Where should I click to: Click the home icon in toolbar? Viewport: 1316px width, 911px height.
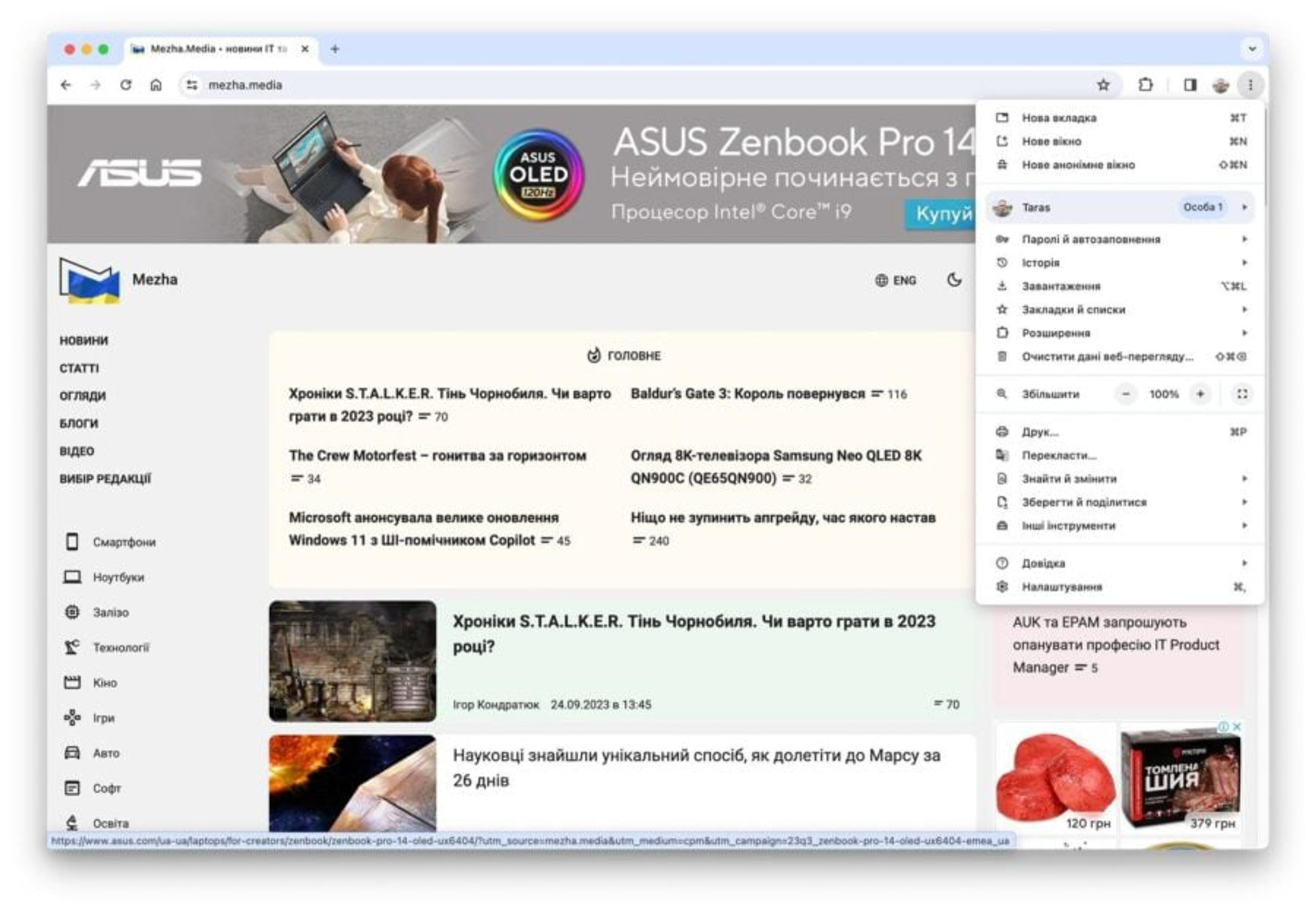(156, 85)
